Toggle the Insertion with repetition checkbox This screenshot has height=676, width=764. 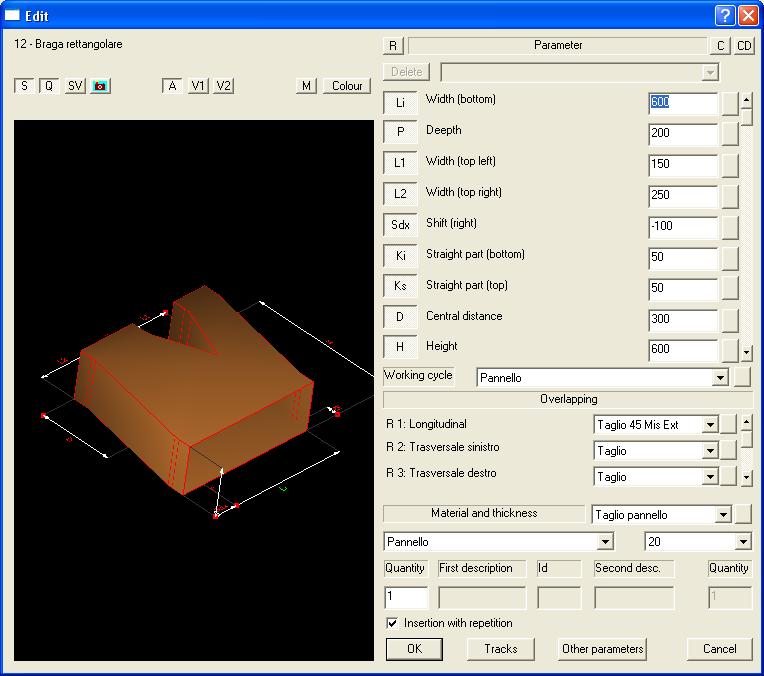[392, 623]
